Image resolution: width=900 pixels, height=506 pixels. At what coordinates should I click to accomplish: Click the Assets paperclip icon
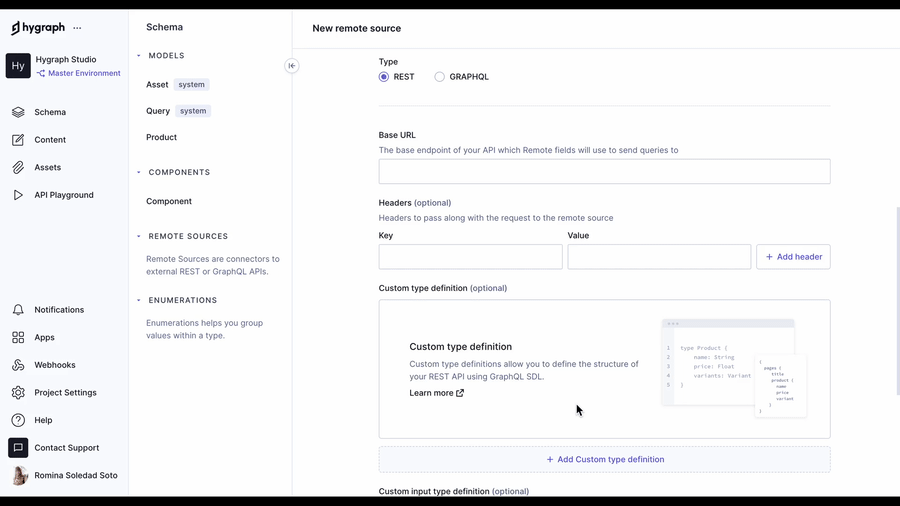click(18, 167)
